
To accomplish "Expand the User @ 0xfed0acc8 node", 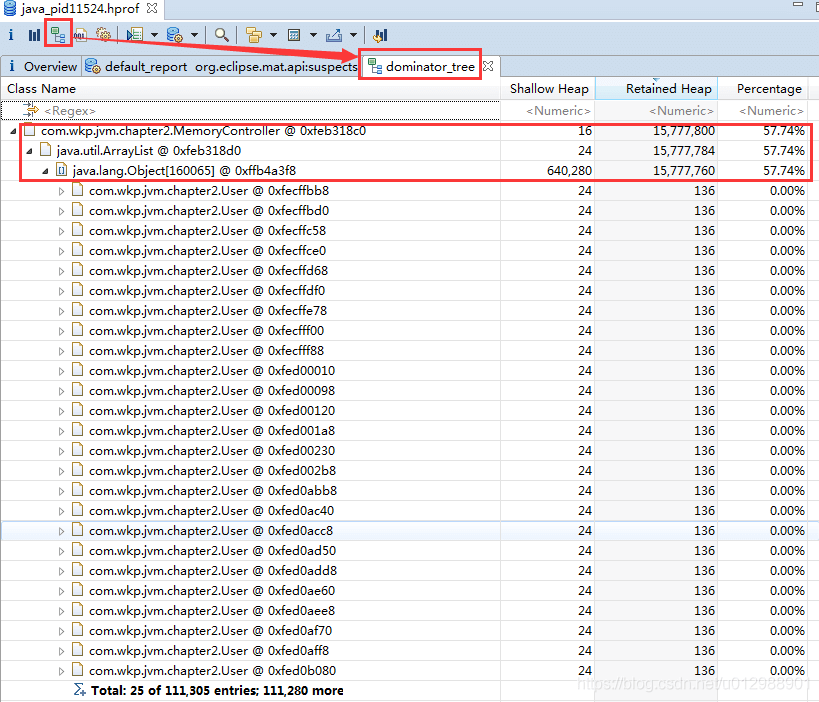I will tap(61, 531).
